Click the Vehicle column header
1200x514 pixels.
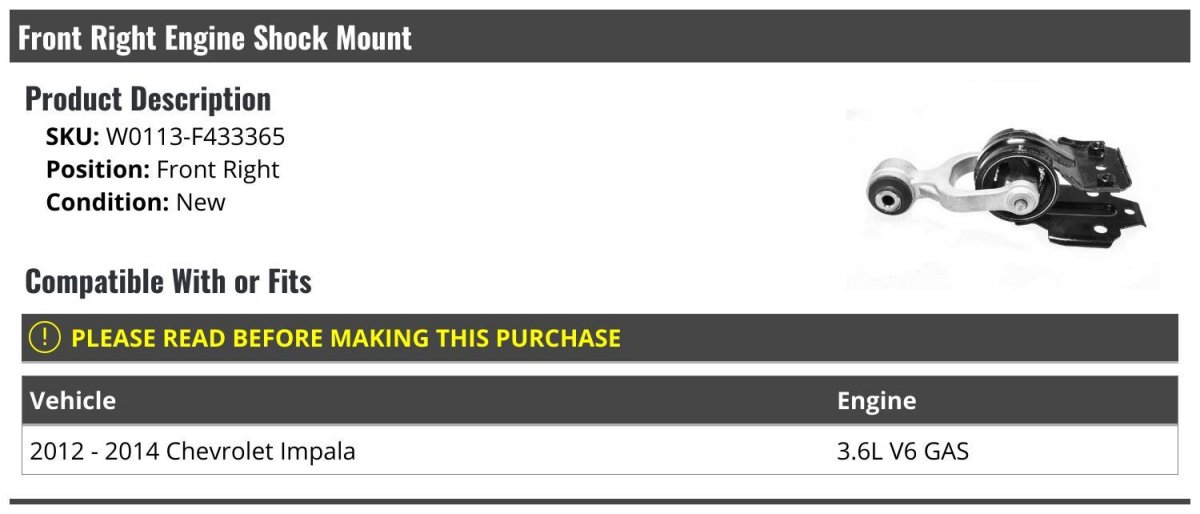(73, 401)
